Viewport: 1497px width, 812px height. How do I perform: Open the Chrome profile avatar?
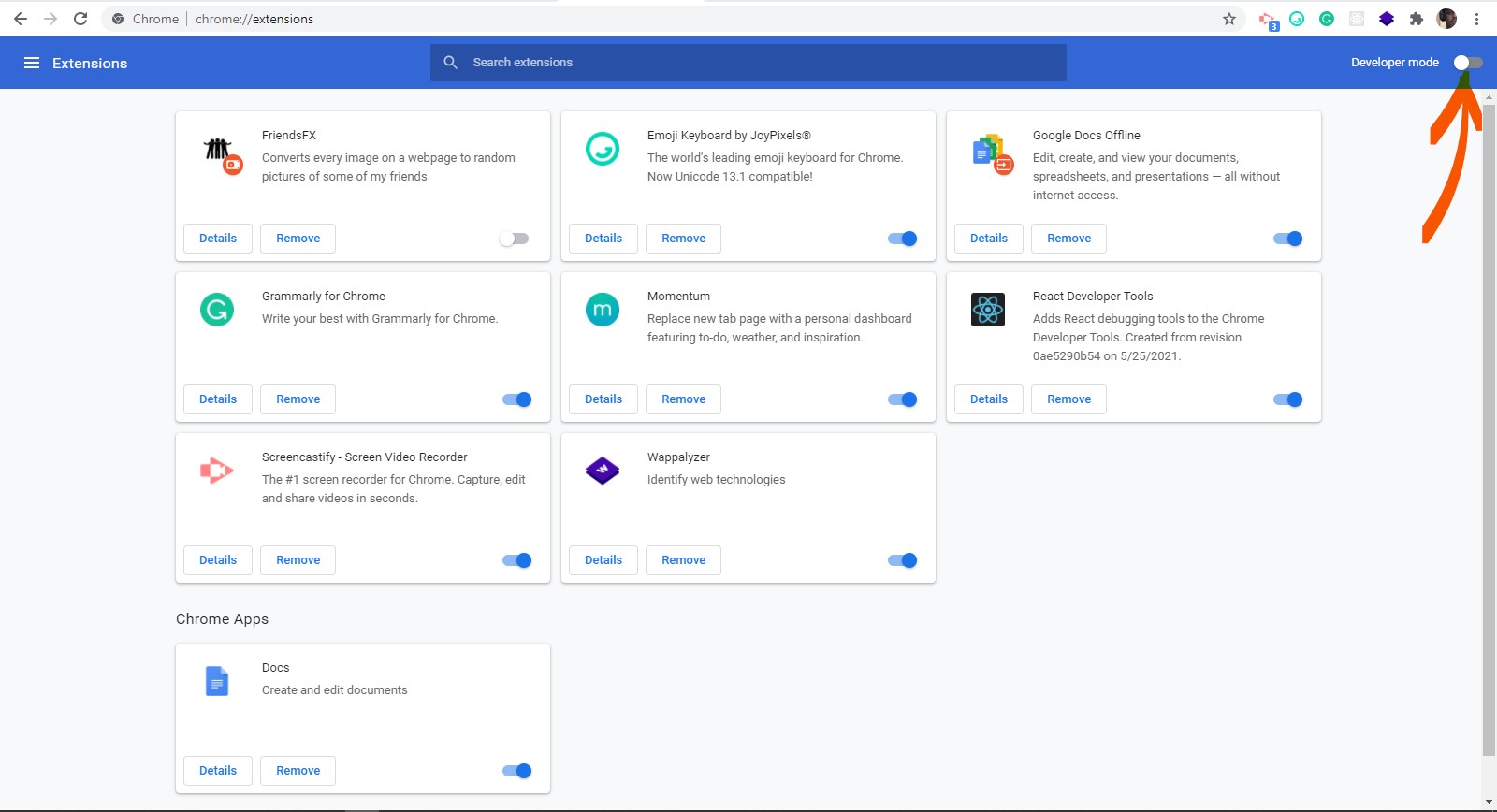pos(1446,19)
